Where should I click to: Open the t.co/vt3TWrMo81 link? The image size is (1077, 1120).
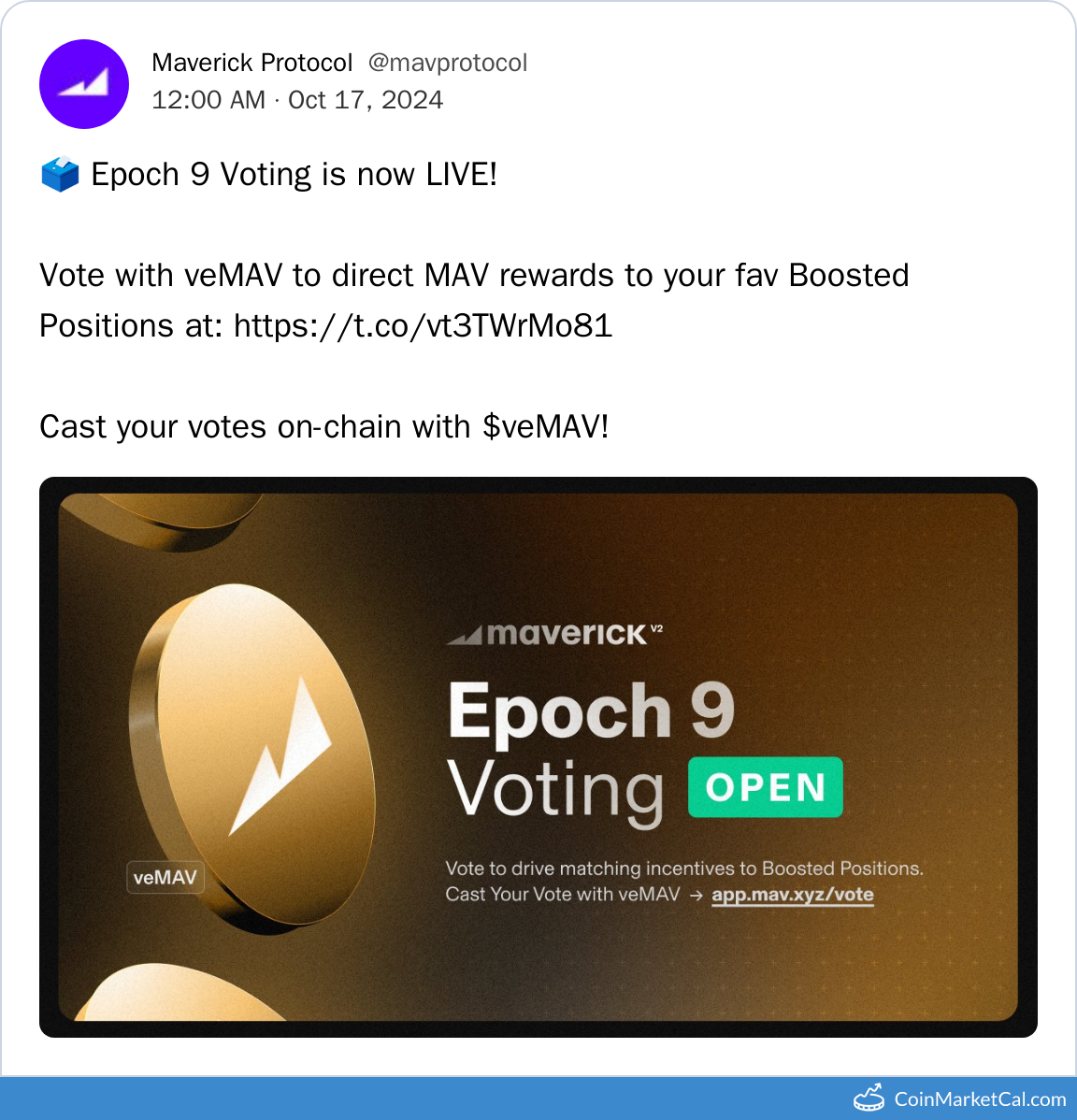[x=423, y=325]
